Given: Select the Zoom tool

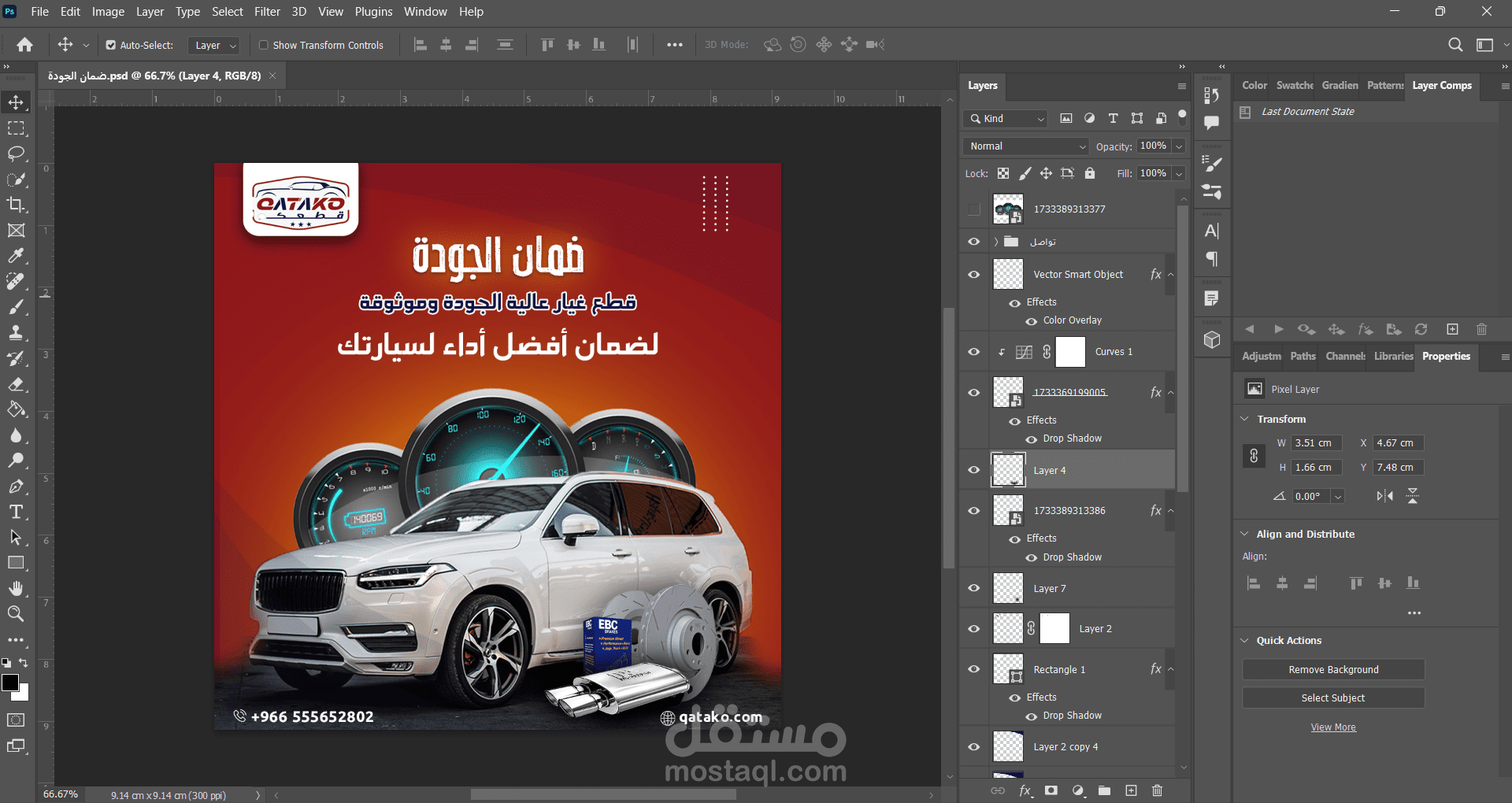Looking at the screenshot, I should point(16,614).
